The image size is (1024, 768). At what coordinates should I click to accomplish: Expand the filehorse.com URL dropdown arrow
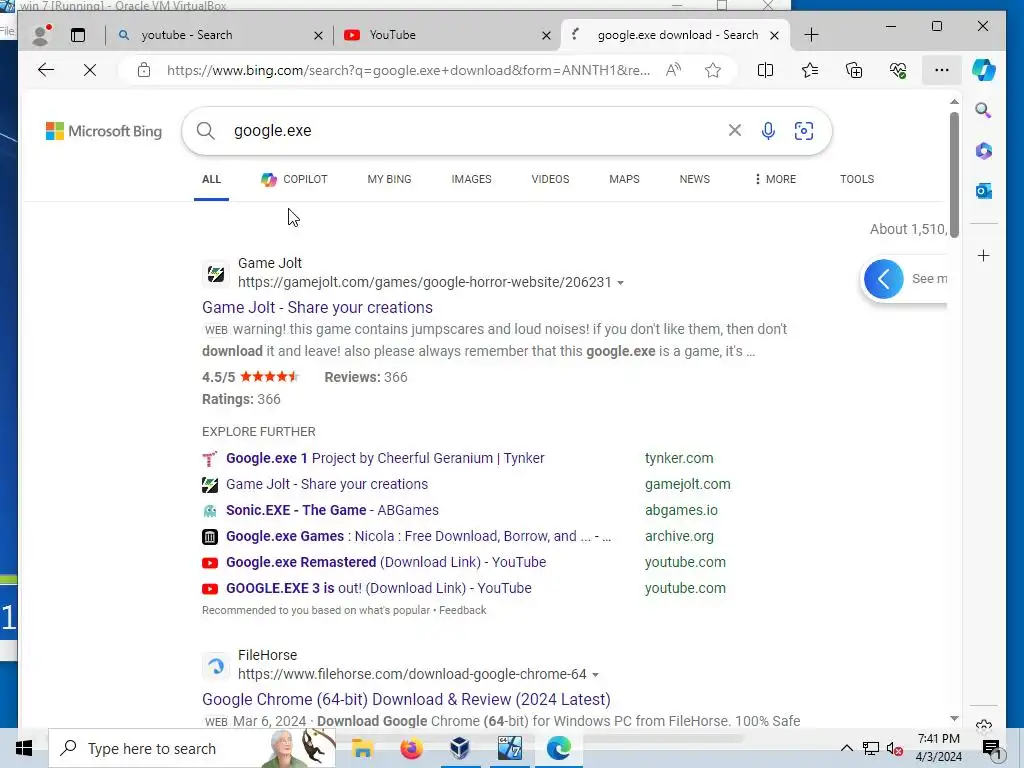tap(596, 675)
